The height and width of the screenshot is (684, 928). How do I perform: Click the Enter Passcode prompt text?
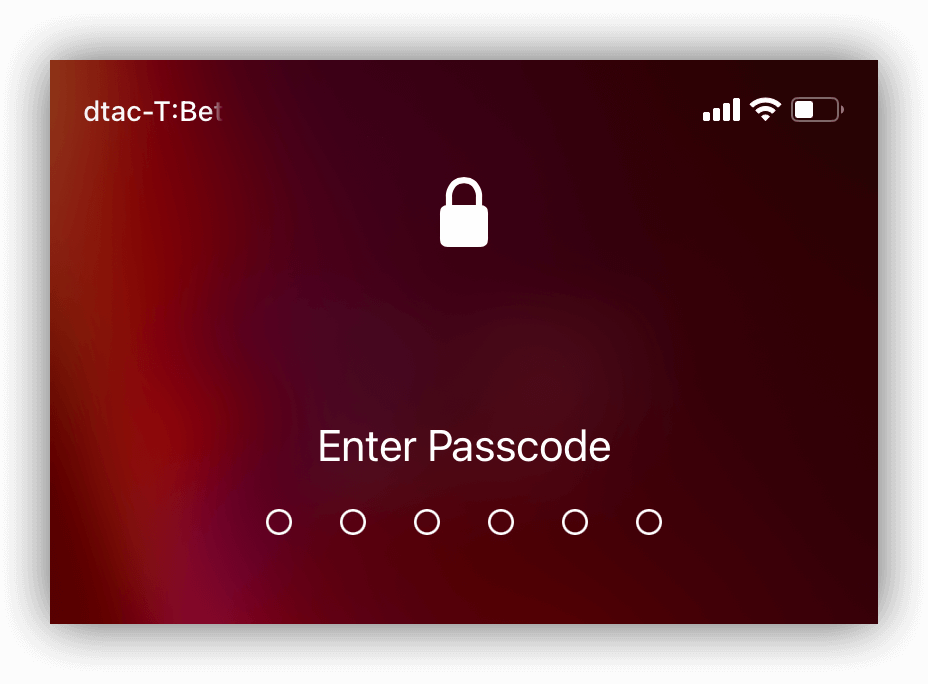[464, 446]
